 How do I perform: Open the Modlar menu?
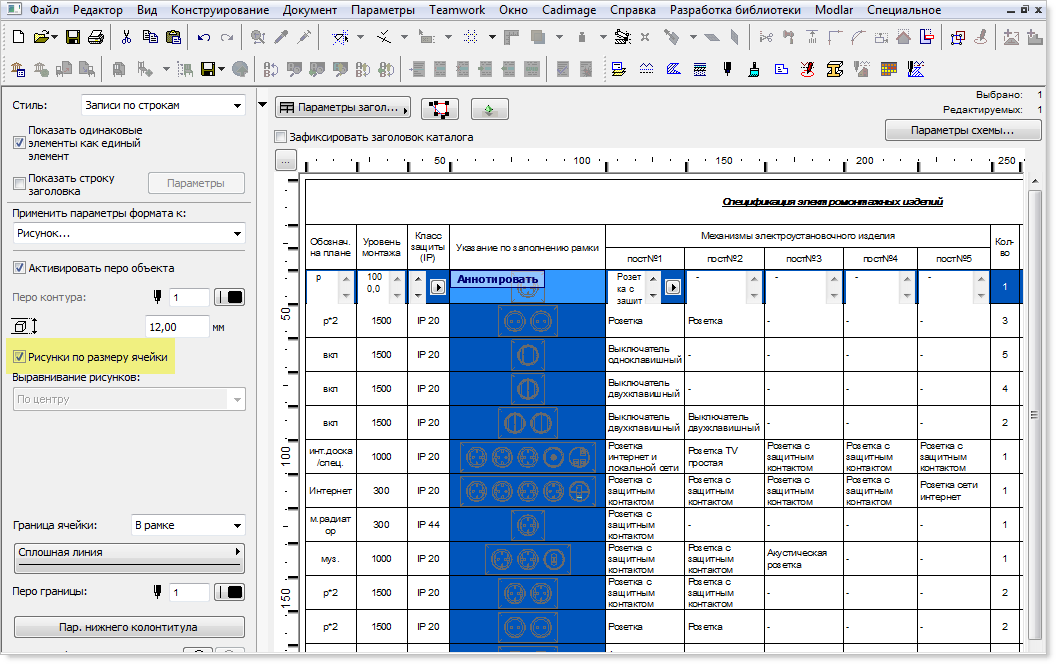834,10
